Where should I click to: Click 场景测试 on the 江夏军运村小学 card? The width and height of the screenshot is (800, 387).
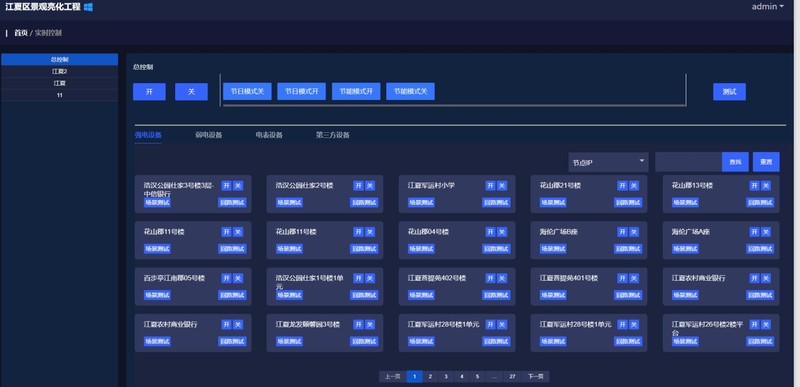(x=421, y=202)
